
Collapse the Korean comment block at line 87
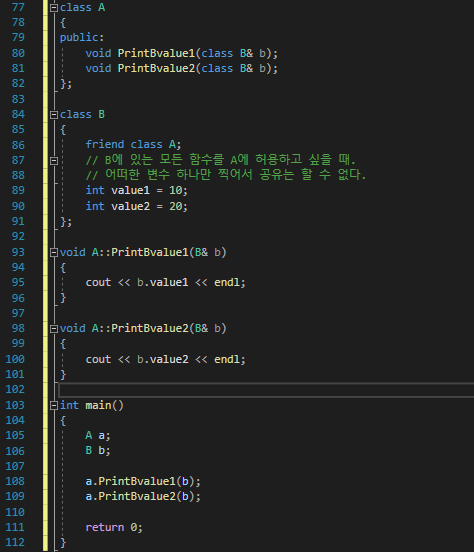click(x=54, y=161)
